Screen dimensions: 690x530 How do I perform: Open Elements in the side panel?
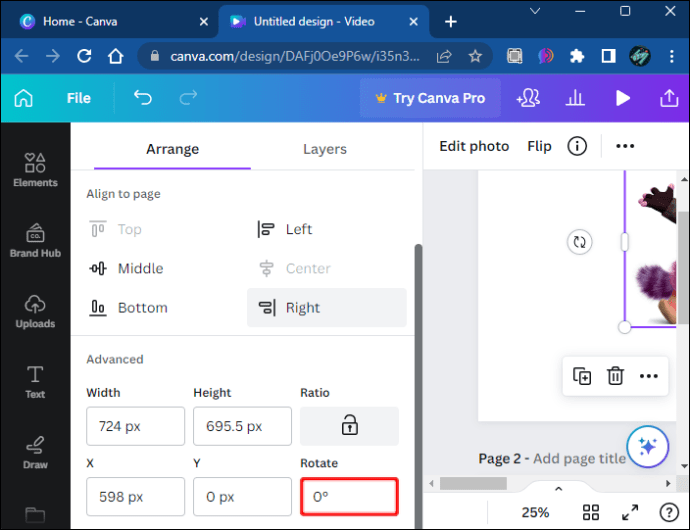(35, 170)
